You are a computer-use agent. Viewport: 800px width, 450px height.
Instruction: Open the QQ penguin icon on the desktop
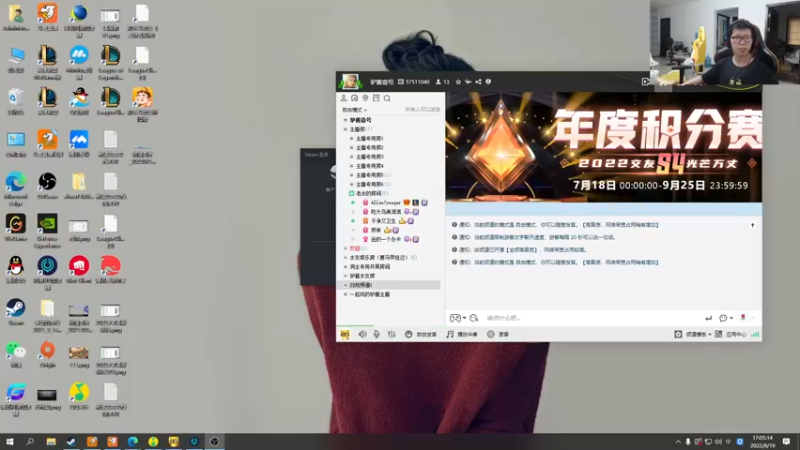pyautogui.click(x=16, y=269)
